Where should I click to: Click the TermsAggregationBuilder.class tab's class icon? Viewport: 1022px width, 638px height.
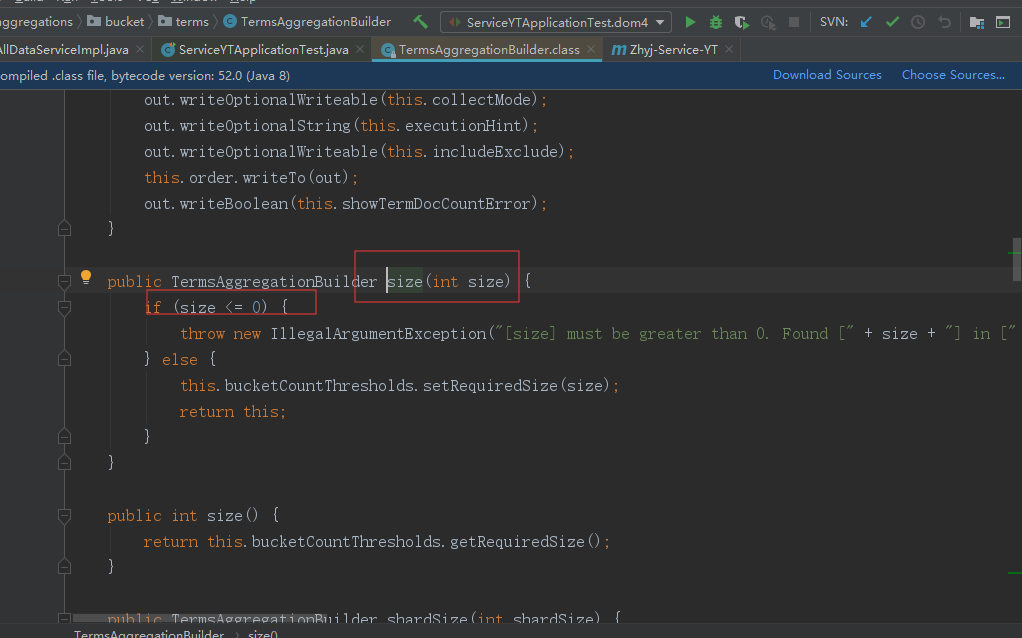point(388,50)
